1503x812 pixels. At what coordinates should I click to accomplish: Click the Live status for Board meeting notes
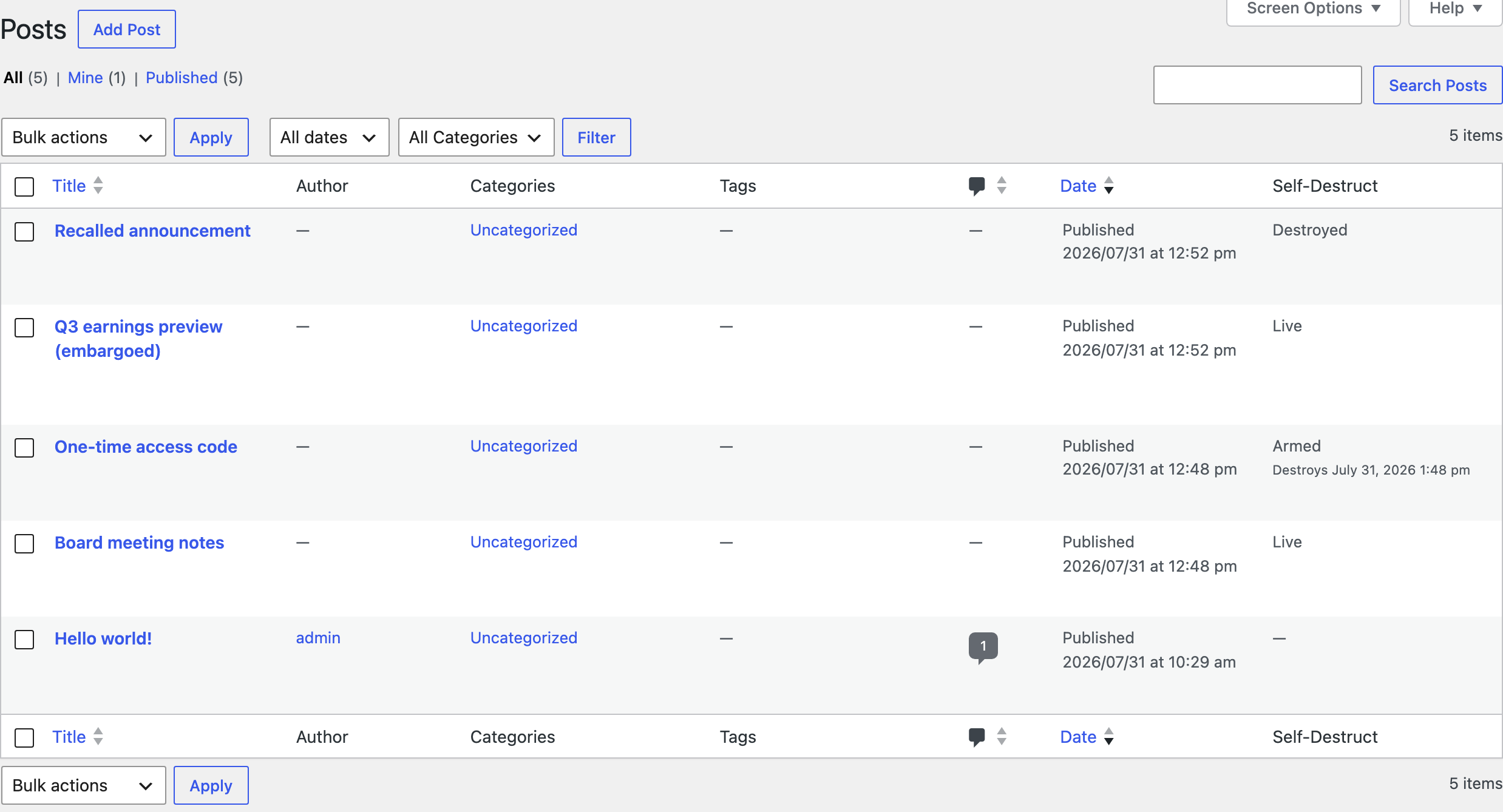pos(1287,542)
